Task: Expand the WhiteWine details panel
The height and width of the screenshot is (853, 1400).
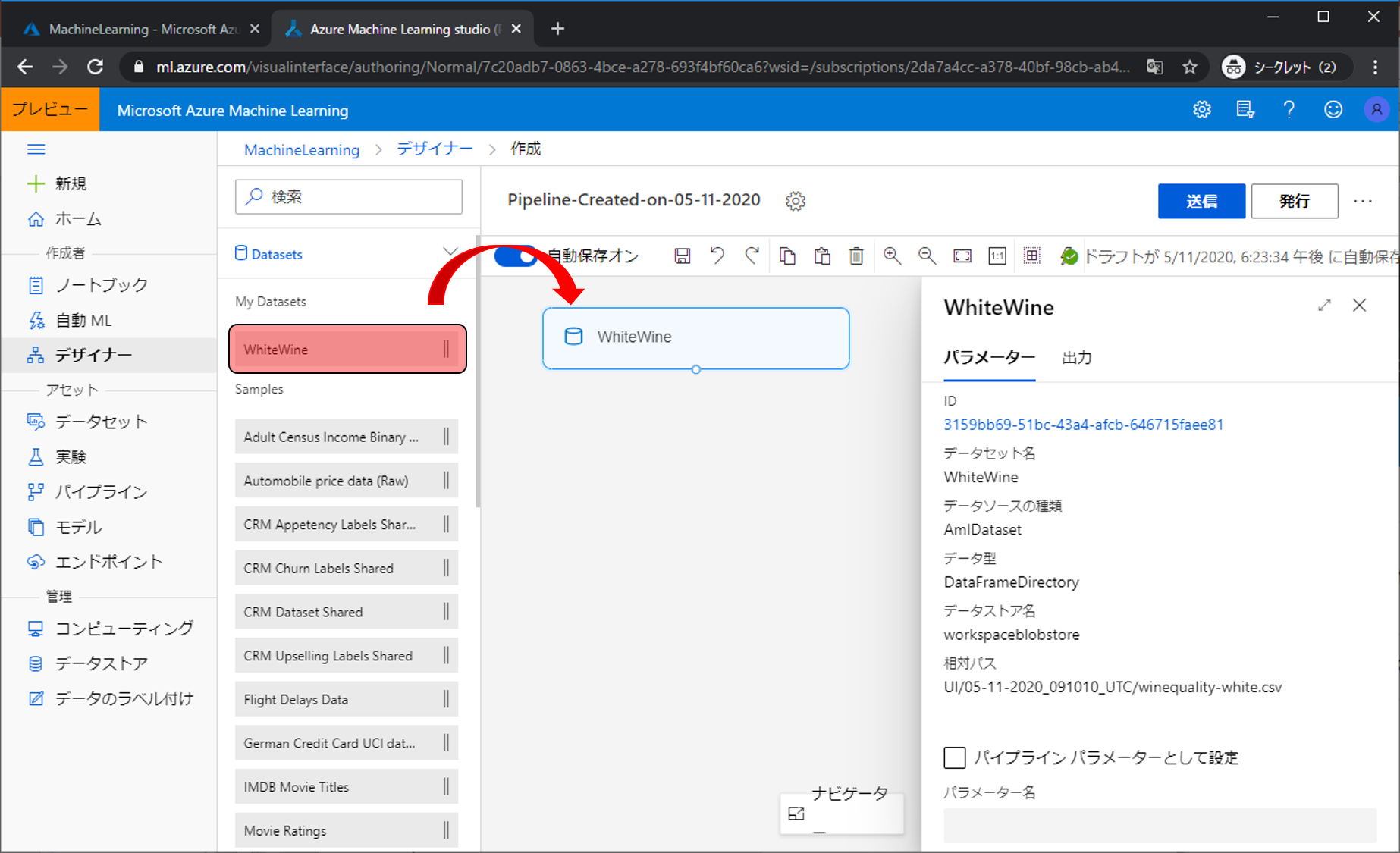Action: coord(1324,306)
